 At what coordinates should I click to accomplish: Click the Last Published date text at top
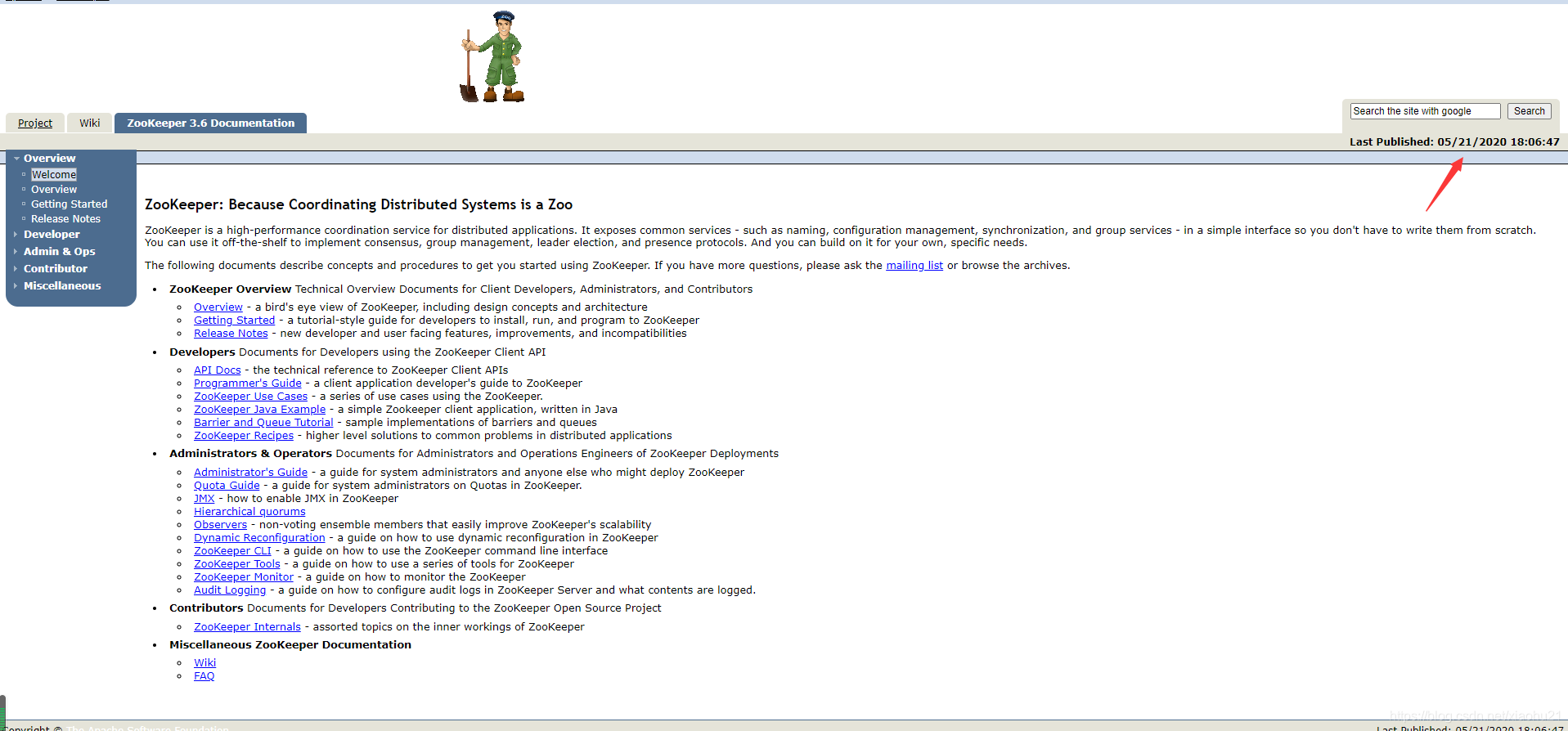pos(1454,142)
